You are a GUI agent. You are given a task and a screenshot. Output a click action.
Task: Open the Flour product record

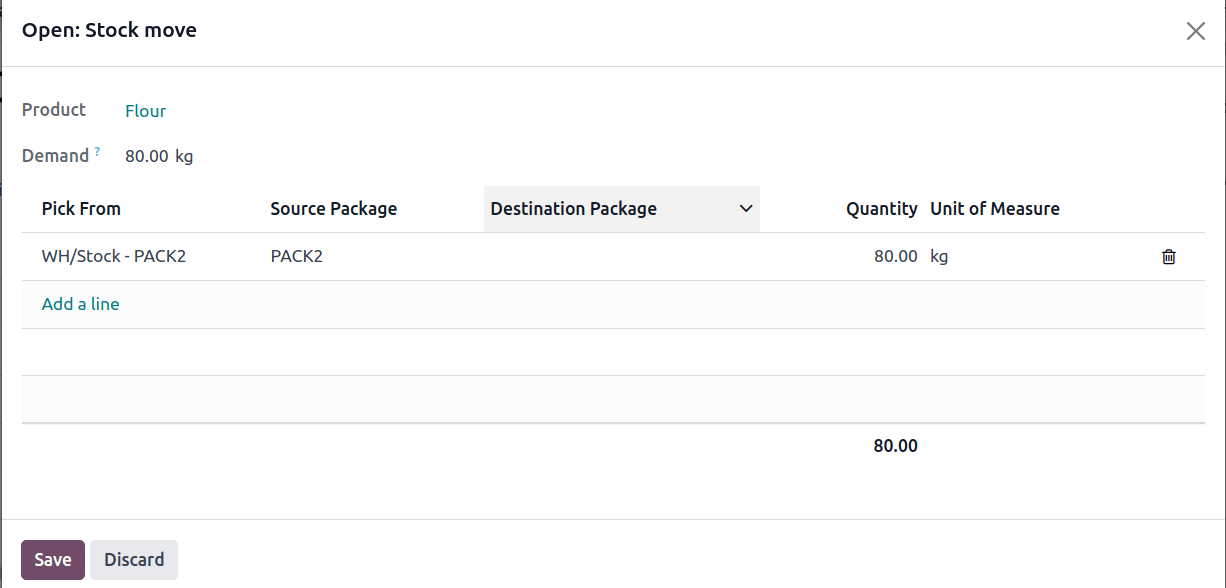[x=145, y=110]
